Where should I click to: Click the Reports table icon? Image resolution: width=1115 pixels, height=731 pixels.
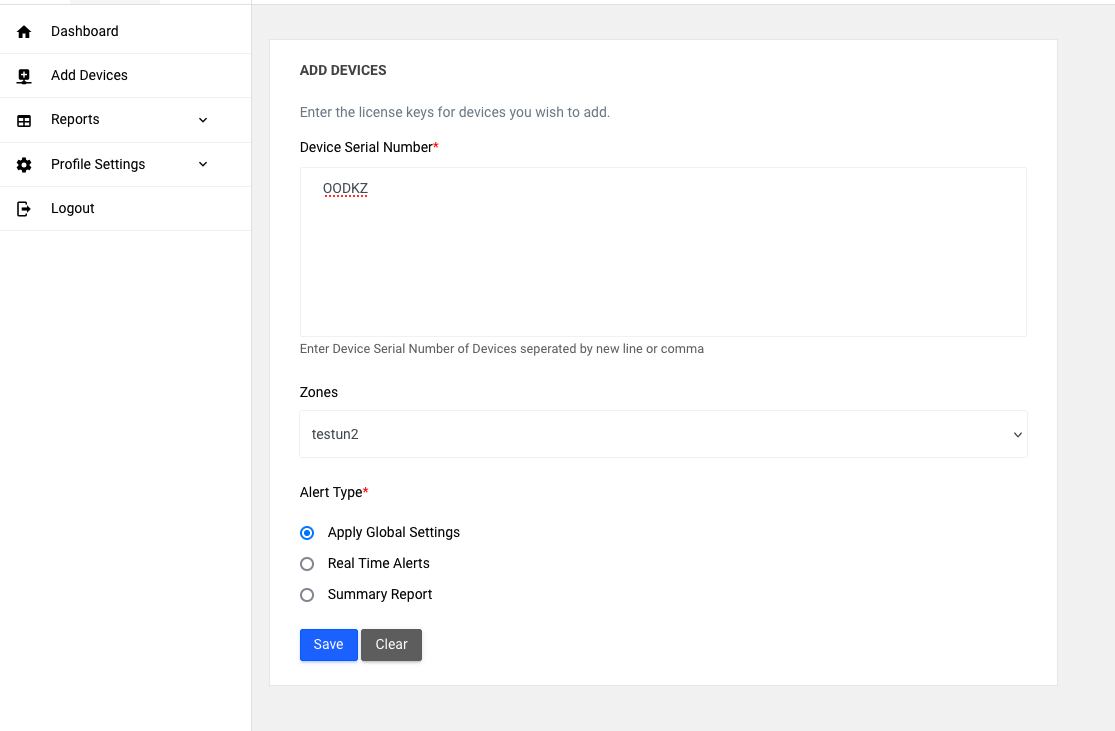(25, 120)
